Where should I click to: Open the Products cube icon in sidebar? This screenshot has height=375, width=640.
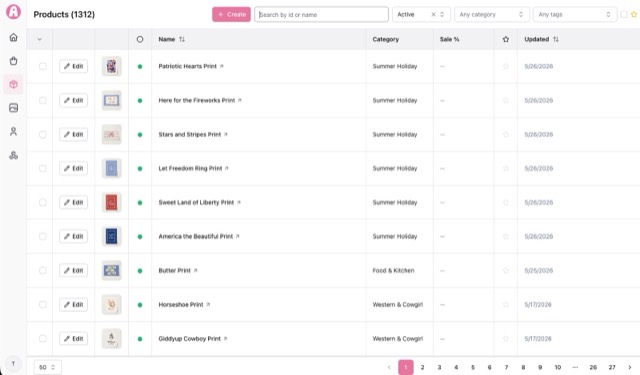click(13, 84)
